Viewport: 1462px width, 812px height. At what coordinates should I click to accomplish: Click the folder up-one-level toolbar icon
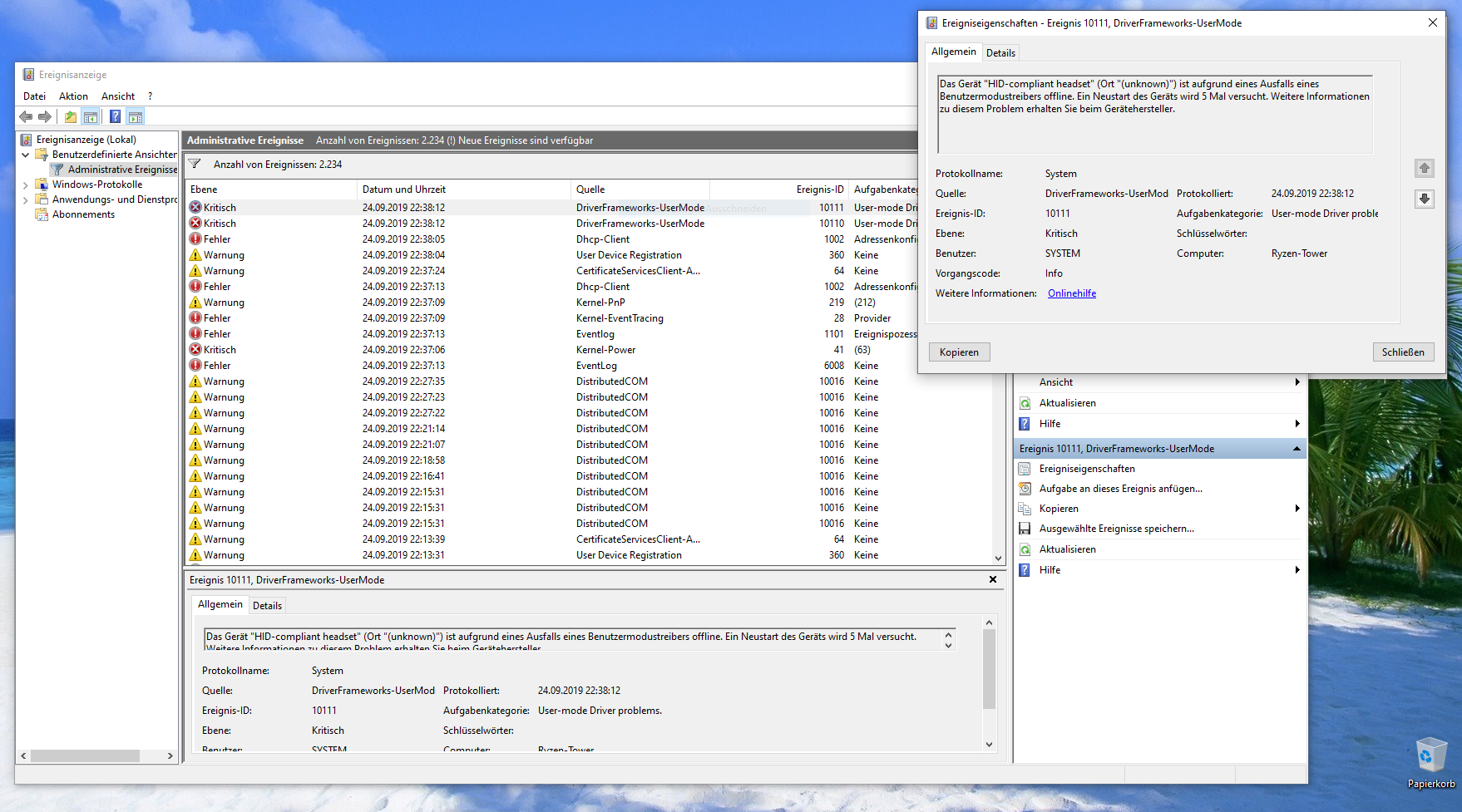pos(71,117)
